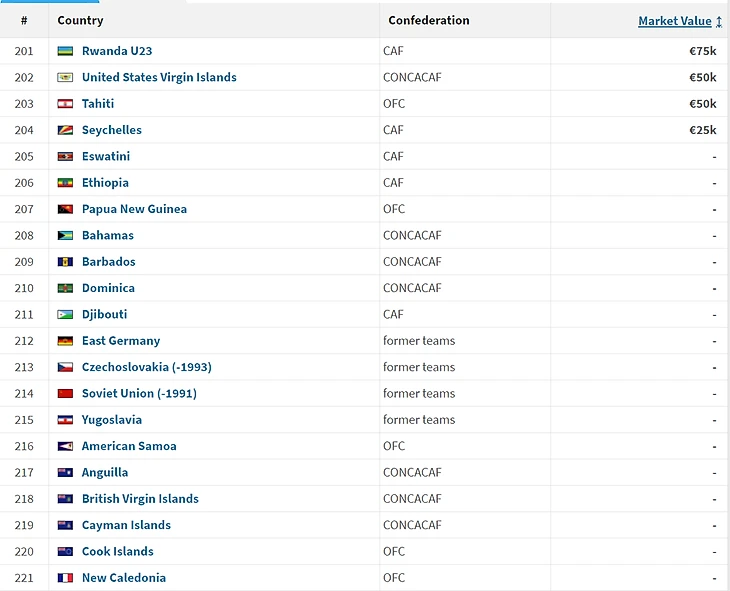
Task: Select the €50k value in Tahiti row
Action: pyautogui.click(x=703, y=103)
